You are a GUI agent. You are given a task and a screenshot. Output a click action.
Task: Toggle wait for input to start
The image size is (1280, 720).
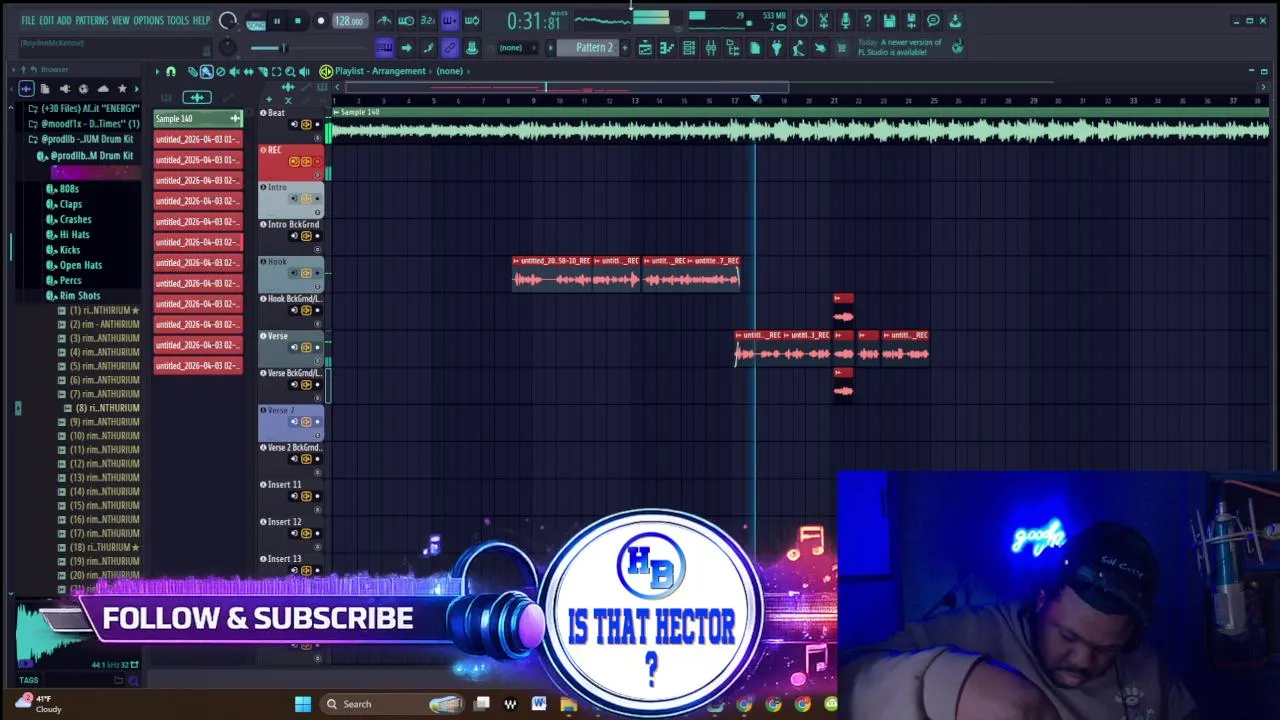pos(406,21)
